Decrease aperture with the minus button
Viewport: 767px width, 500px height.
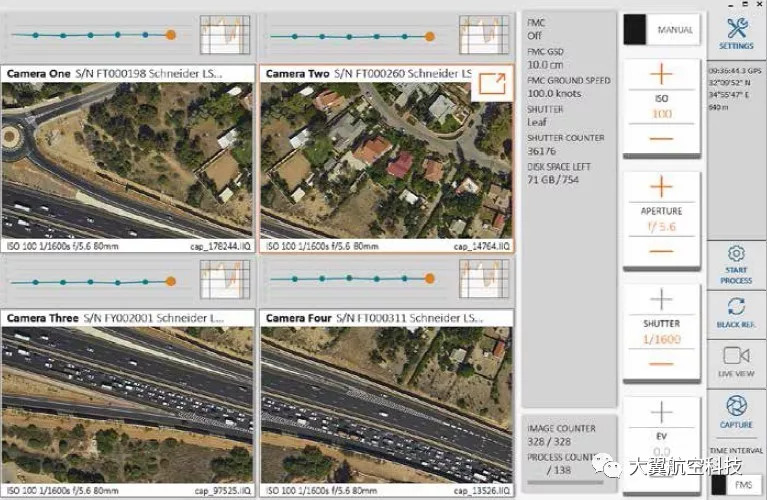[661, 250]
